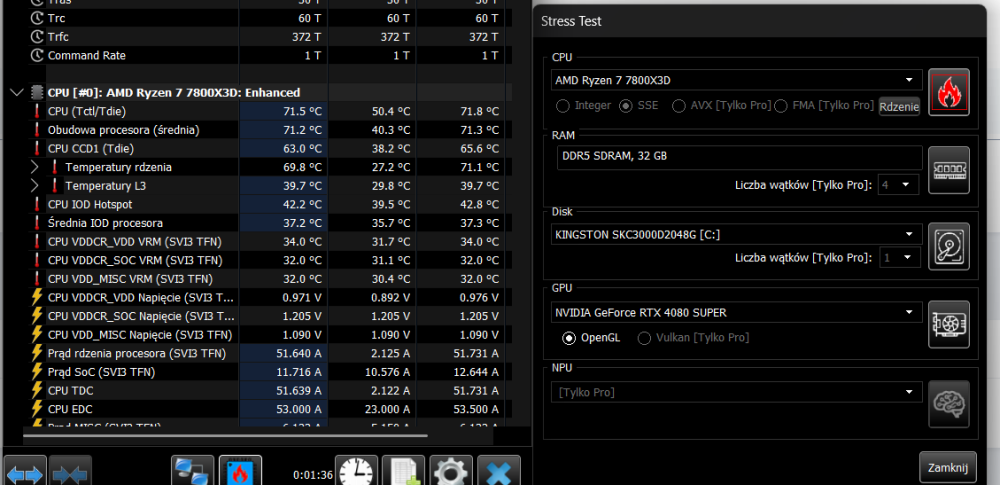
Task: Click the blue expand arrows toolbar icon
Action: [25, 472]
